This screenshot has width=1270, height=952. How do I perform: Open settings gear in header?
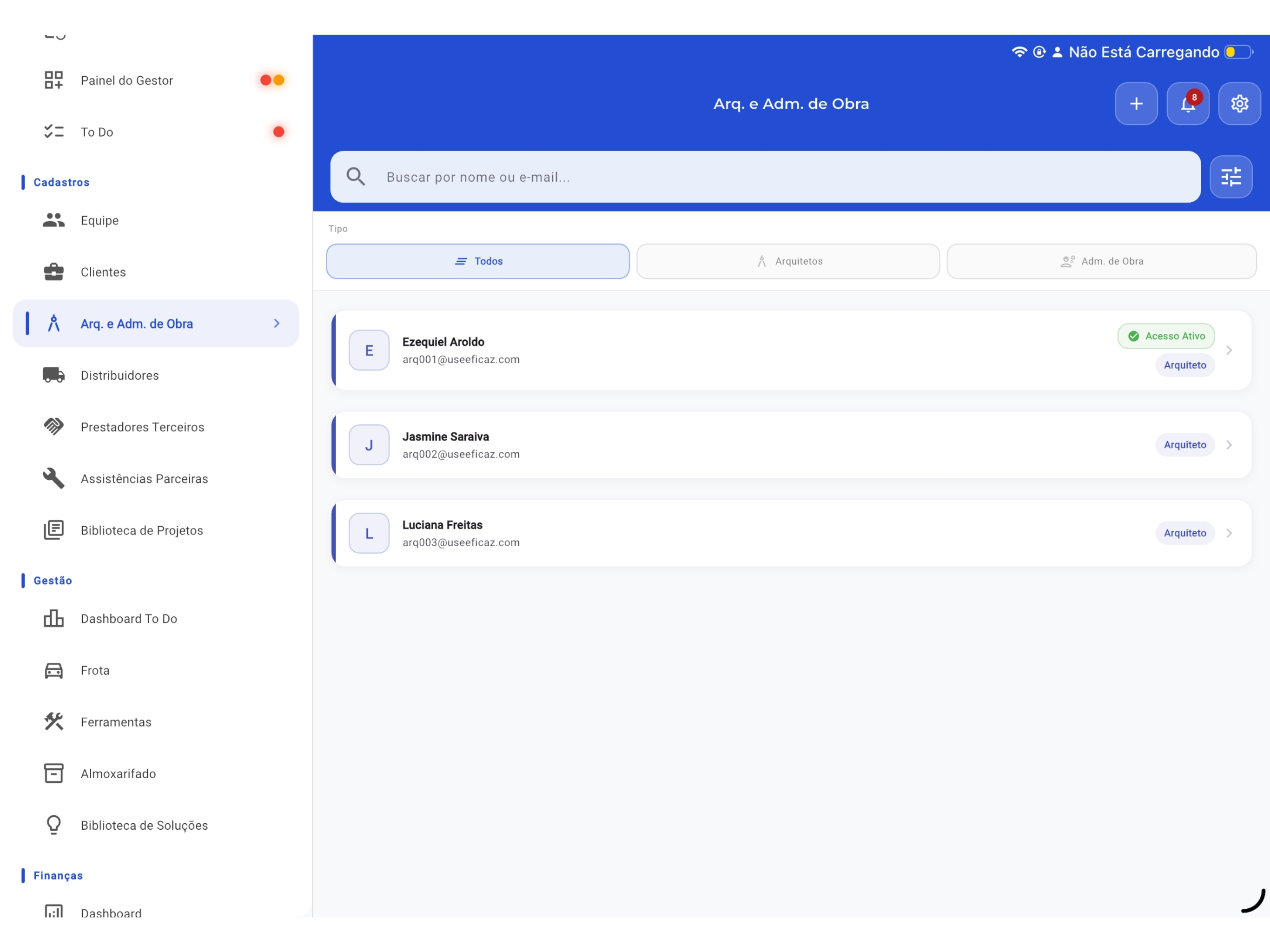[x=1240, y=104]
